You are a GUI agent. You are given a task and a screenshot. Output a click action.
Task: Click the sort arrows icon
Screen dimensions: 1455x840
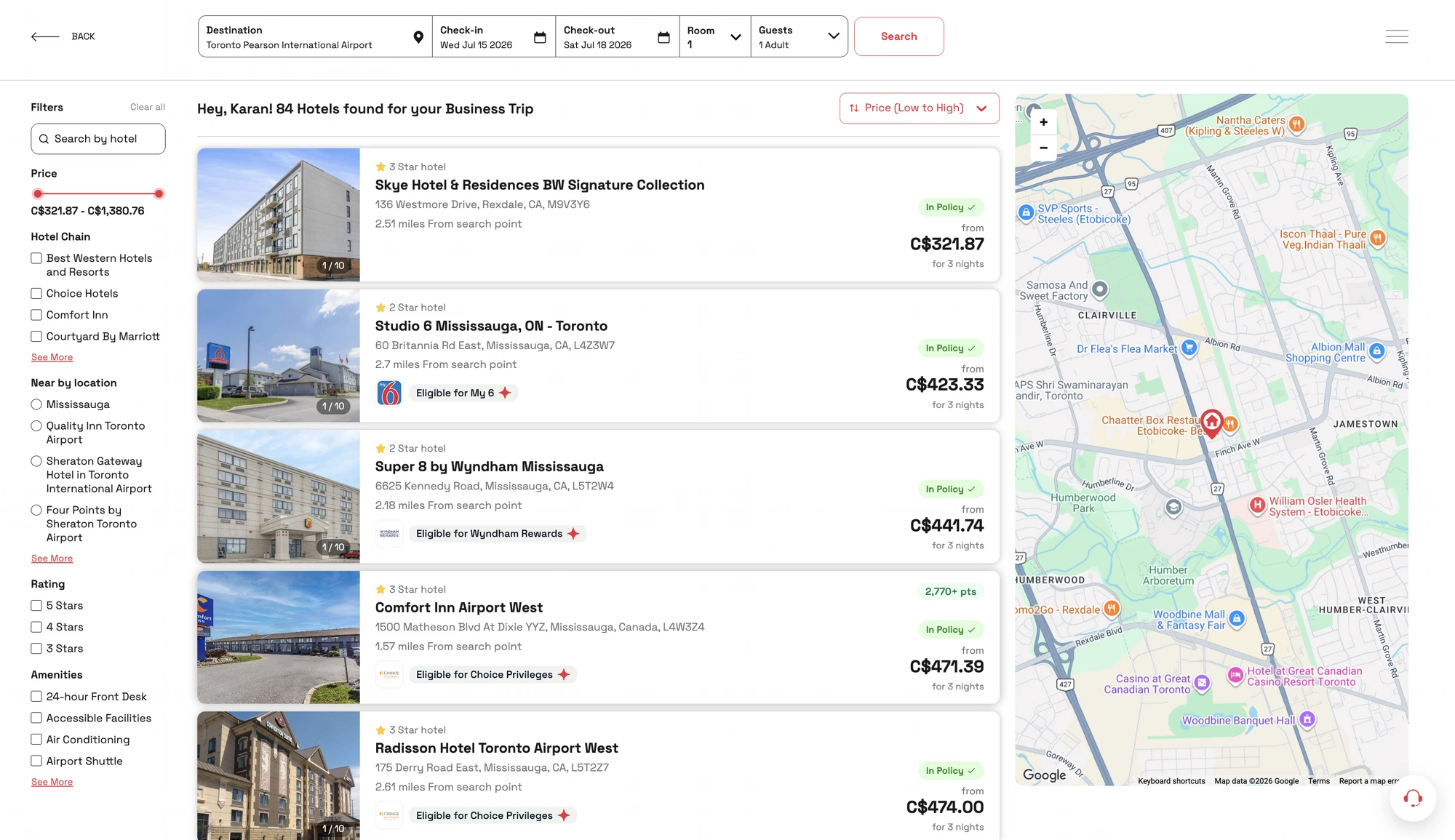point(854,108)
